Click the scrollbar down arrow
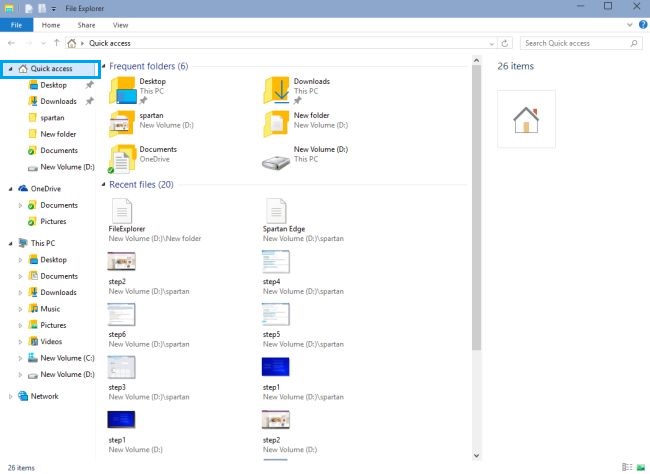 (476, 455)
